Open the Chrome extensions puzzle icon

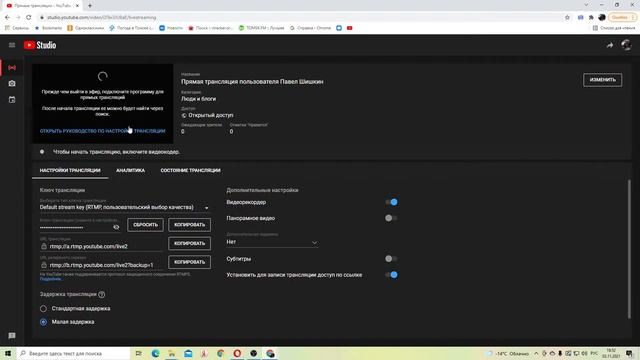coord(591,18)
